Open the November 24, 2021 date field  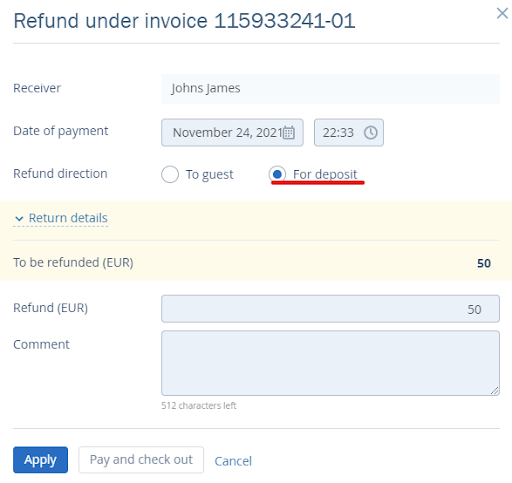point(232,133)
